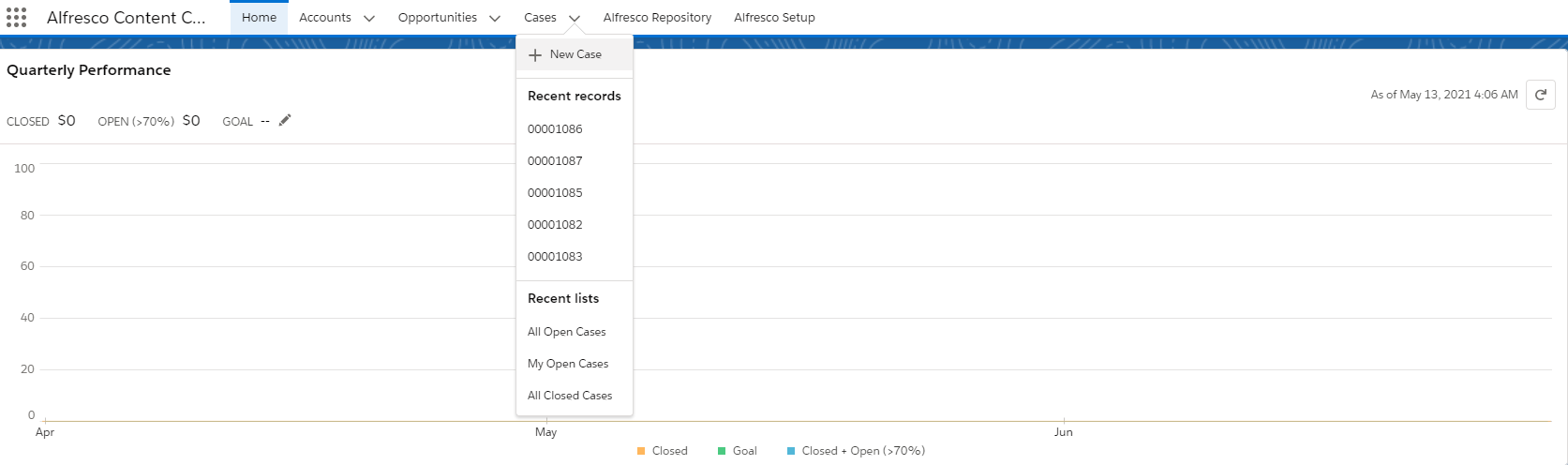The image size is (1568, 465).
Task: Click the plus icon beside New Case
Action: tap(535, 55)
